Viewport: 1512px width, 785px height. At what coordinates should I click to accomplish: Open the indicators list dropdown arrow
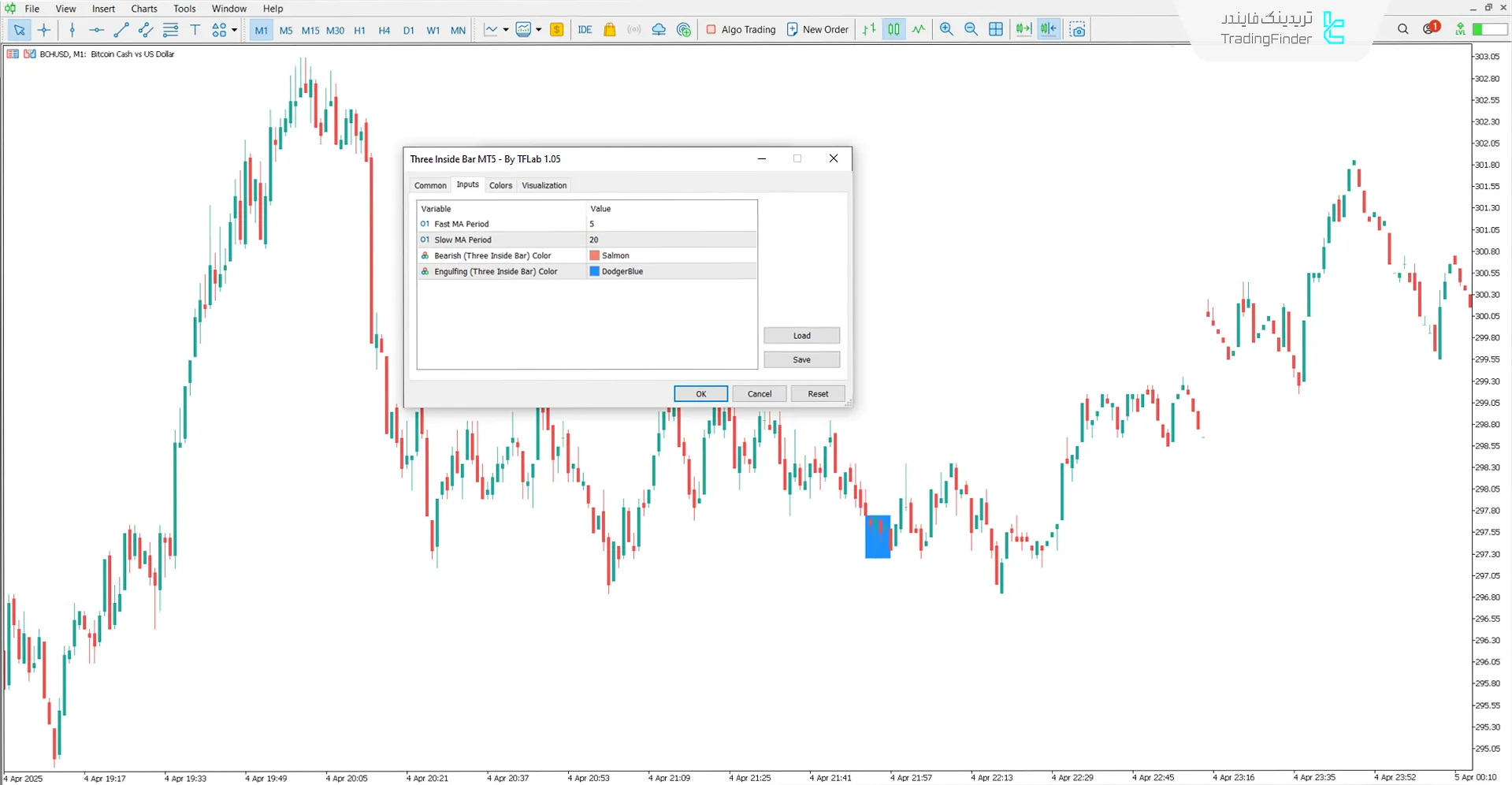click(505, 30)
